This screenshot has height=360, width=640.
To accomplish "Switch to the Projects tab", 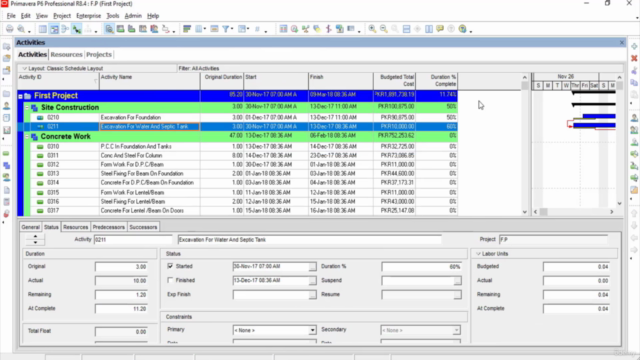I will tap(99, 54).
